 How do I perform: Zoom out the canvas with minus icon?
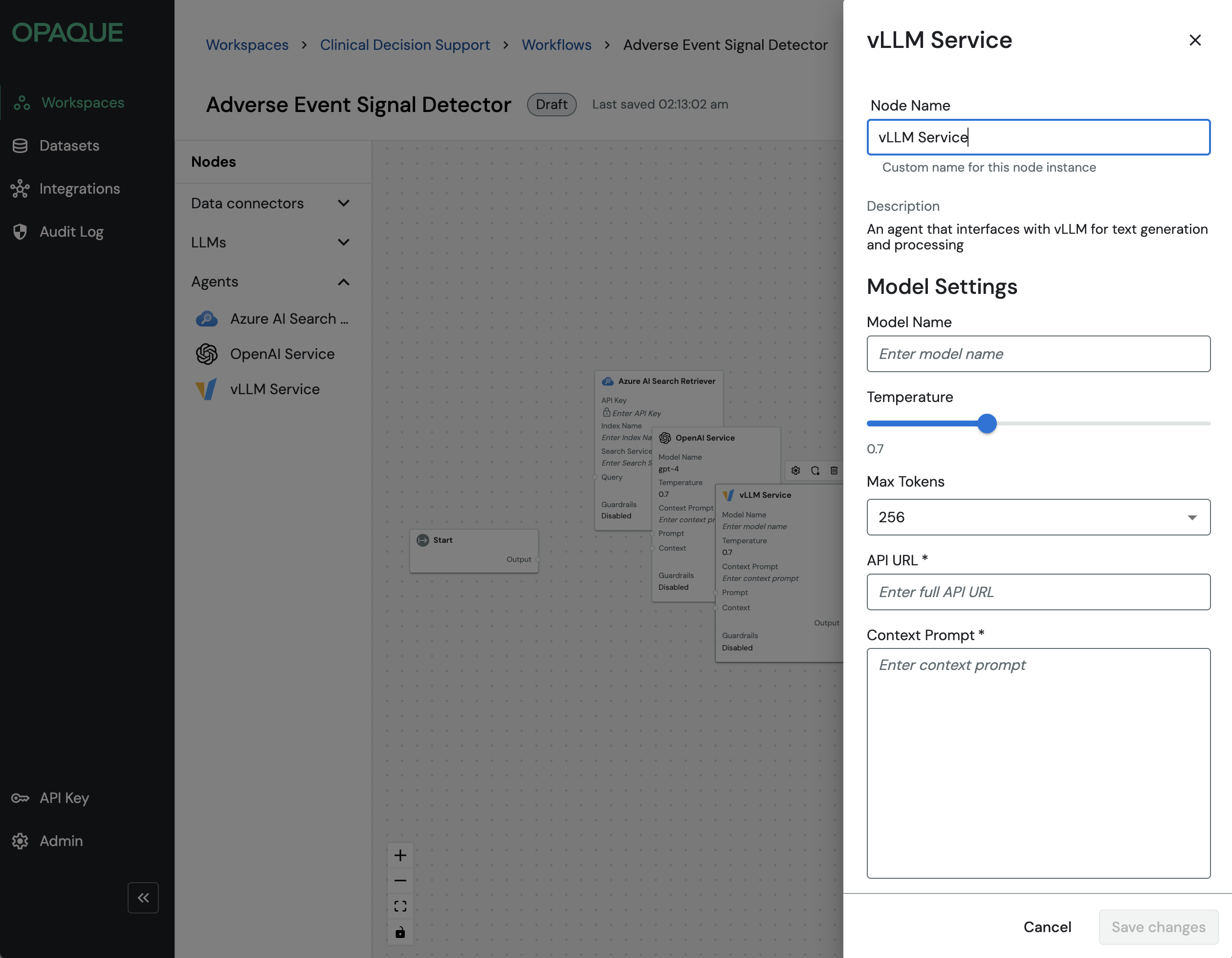click(400, 880)
